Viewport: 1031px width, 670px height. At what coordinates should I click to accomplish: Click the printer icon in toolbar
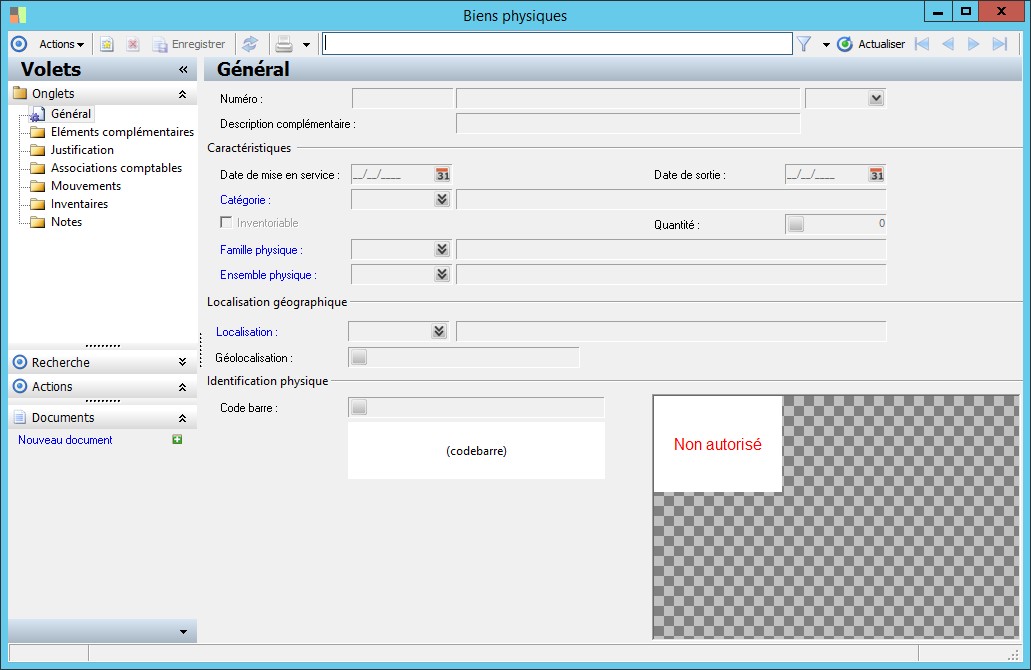click(284, 44)
